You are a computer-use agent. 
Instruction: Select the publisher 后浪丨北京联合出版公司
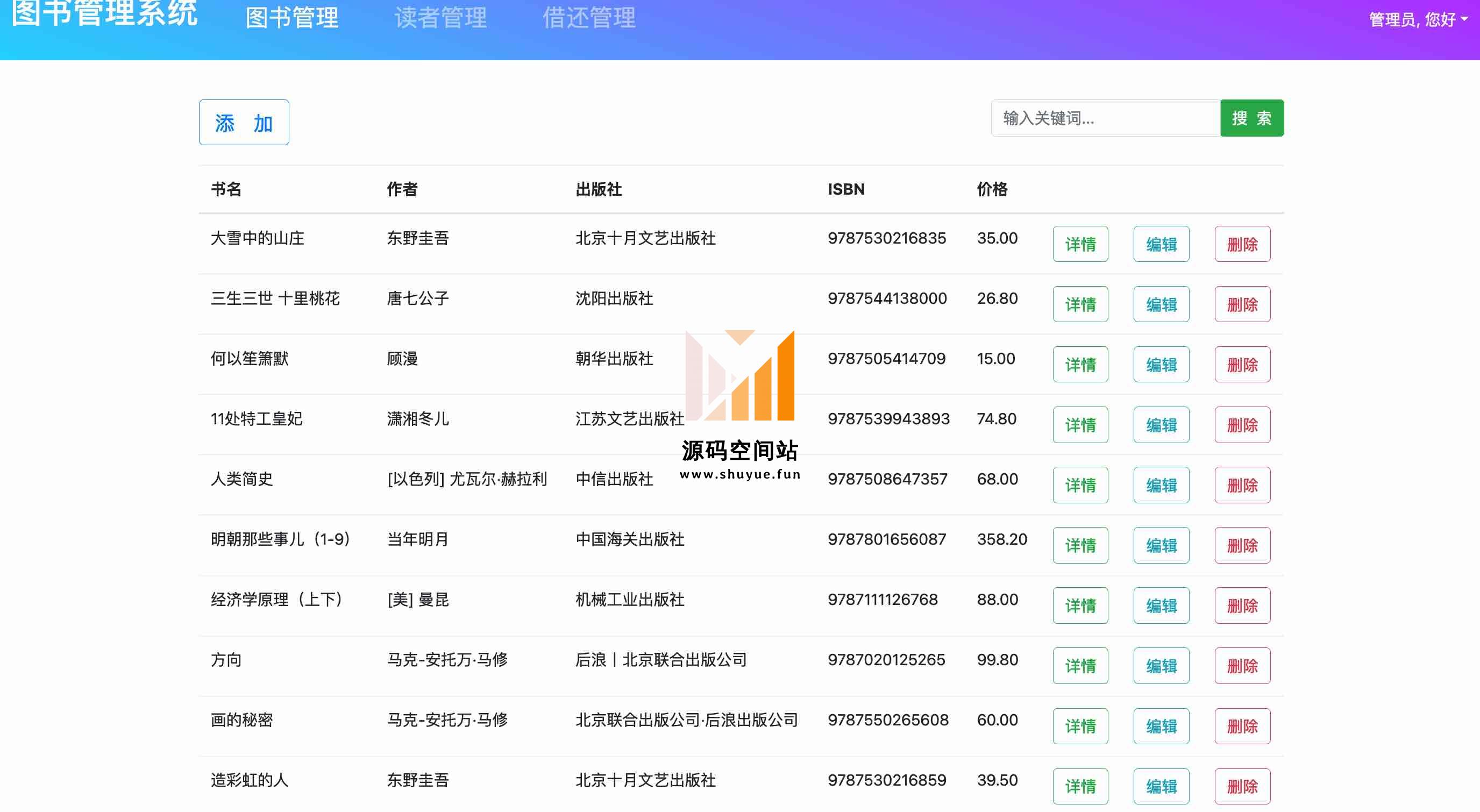[661, 660]
